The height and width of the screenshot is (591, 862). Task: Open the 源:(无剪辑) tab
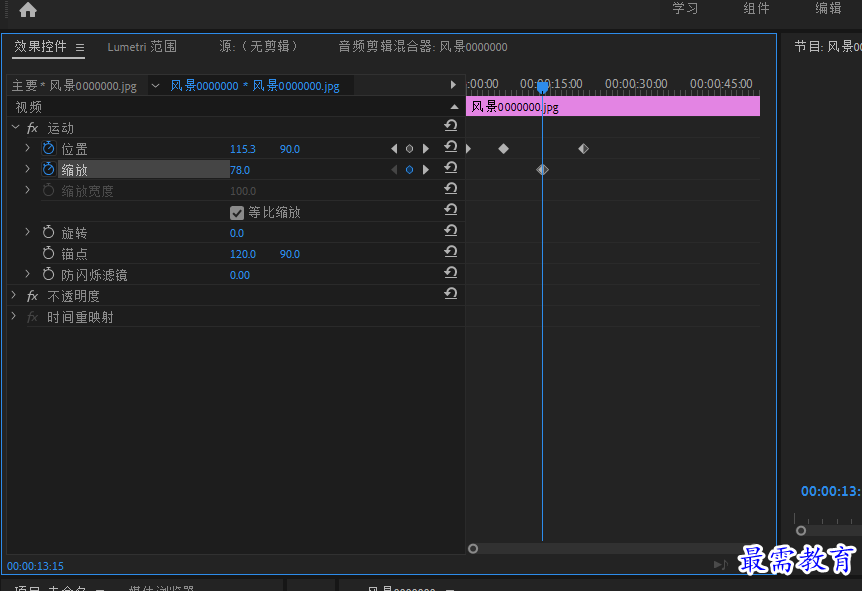point(258,46)
